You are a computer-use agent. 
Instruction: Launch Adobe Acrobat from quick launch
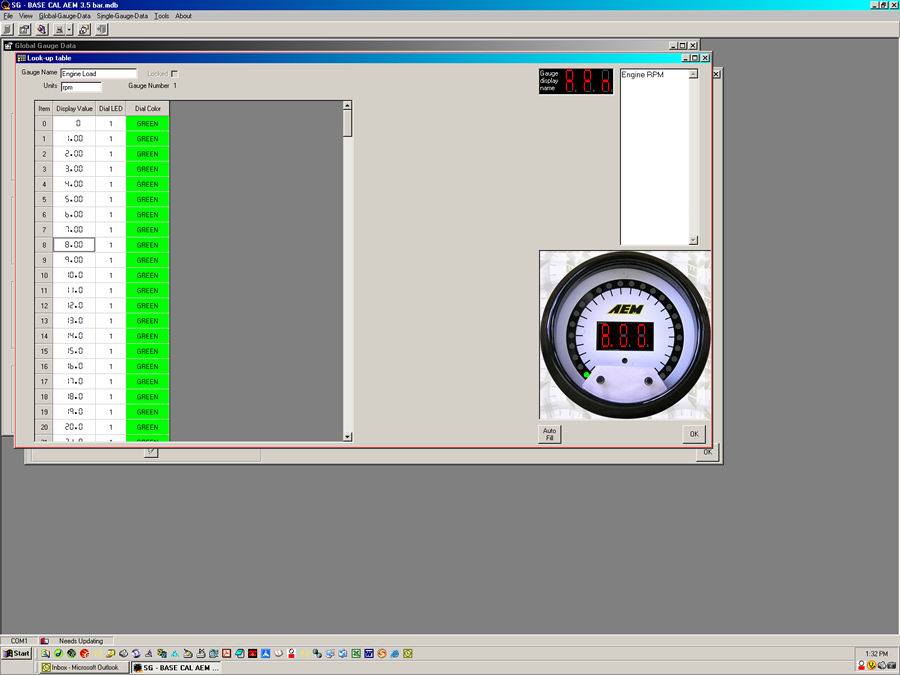point(227,653)
